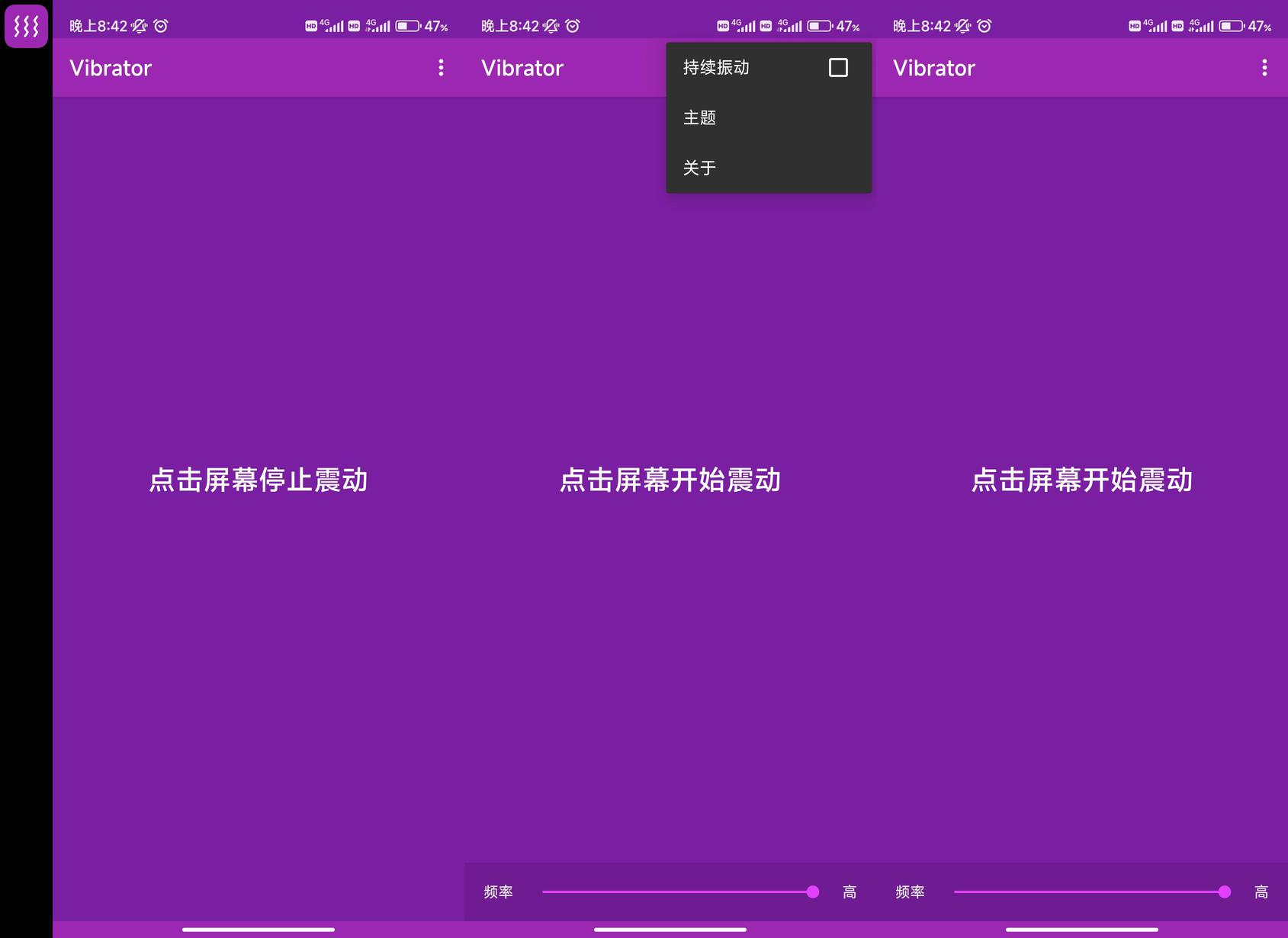
Task: Click the 频率 slider thumb in the right screen
Action: pyautogui.click(x=1225, y=892)
